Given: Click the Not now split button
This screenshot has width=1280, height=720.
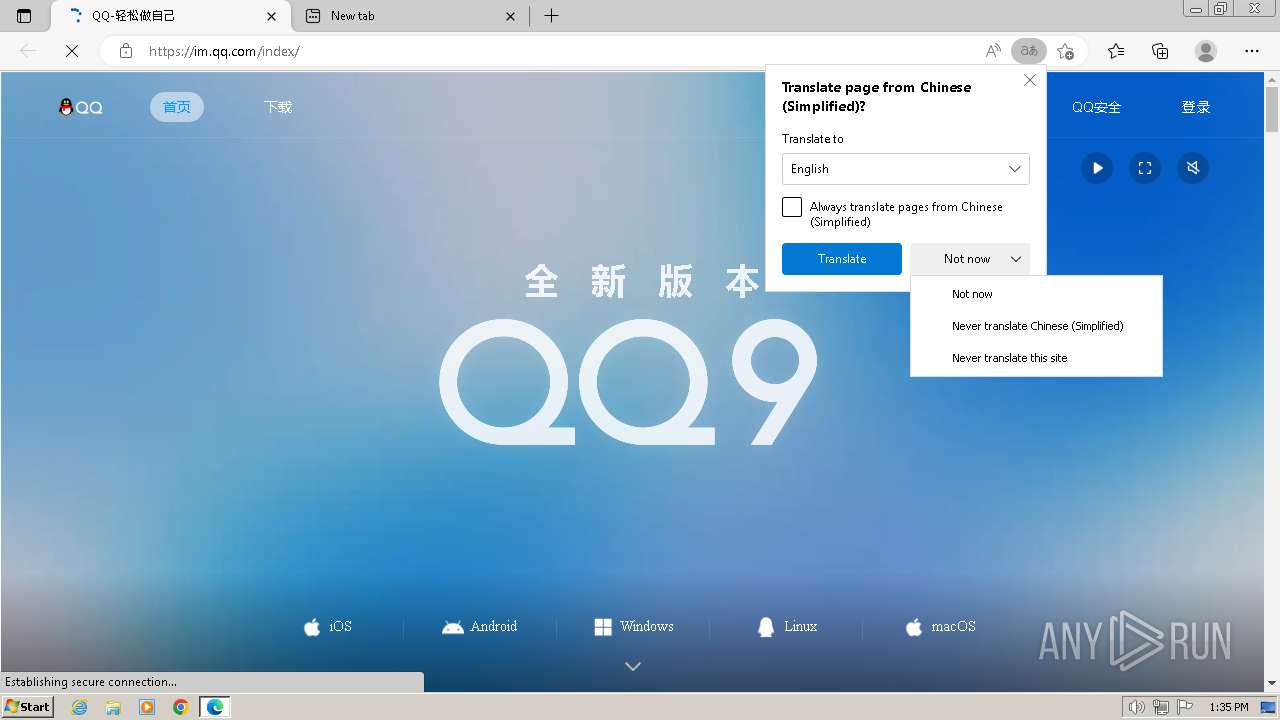Looking at the screenshot, I should (x=970, y=259).
